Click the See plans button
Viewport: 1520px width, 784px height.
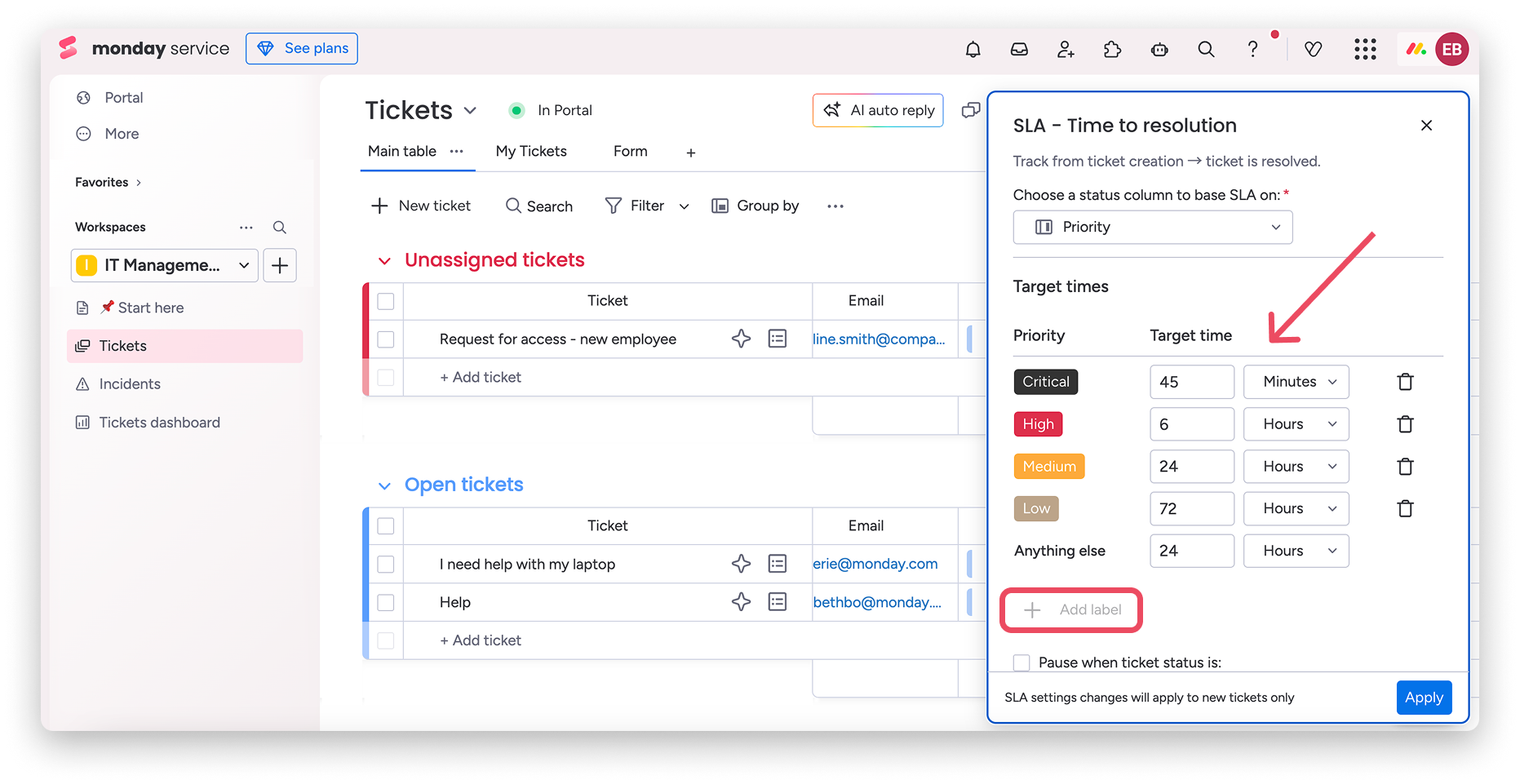click(302, 48)
